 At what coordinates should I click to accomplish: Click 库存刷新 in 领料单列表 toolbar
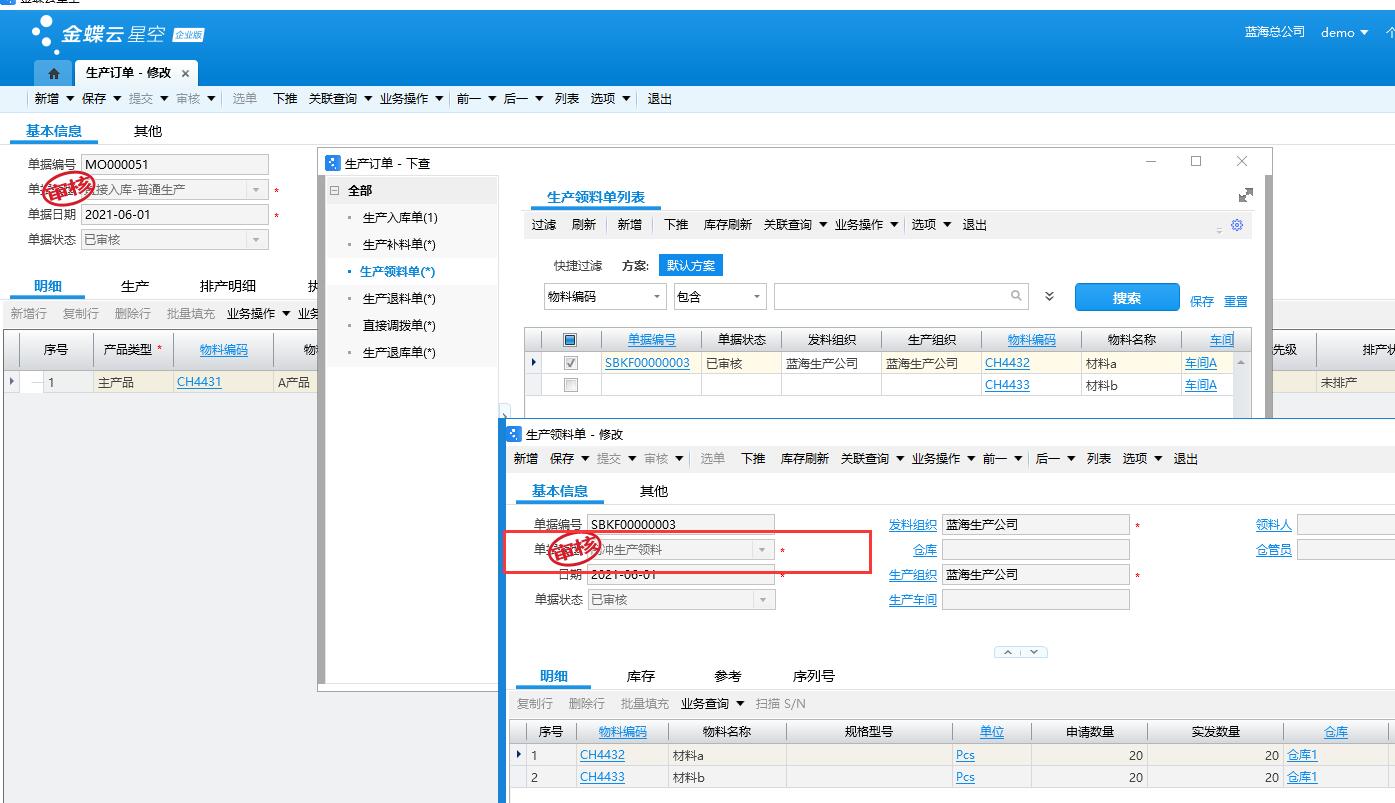728,225
